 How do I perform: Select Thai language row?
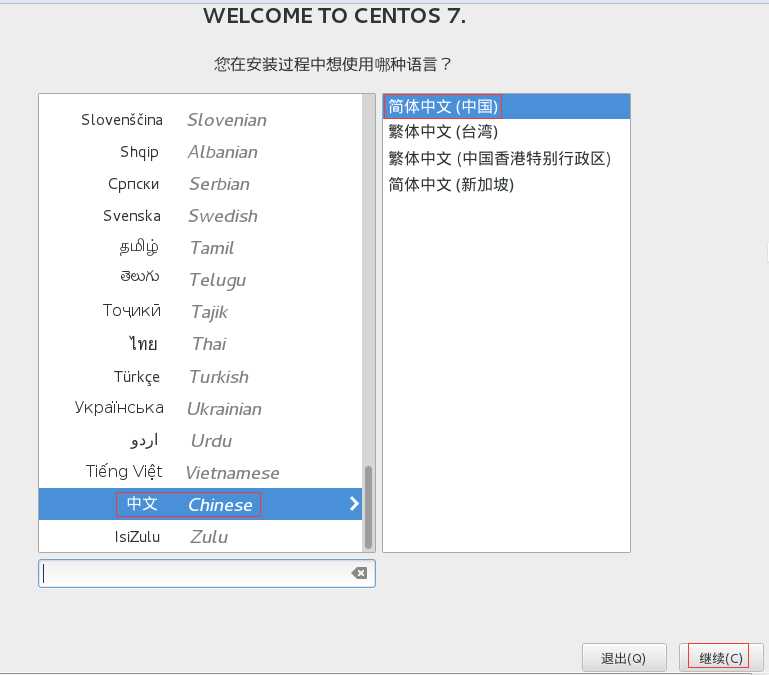click(200, 344)
